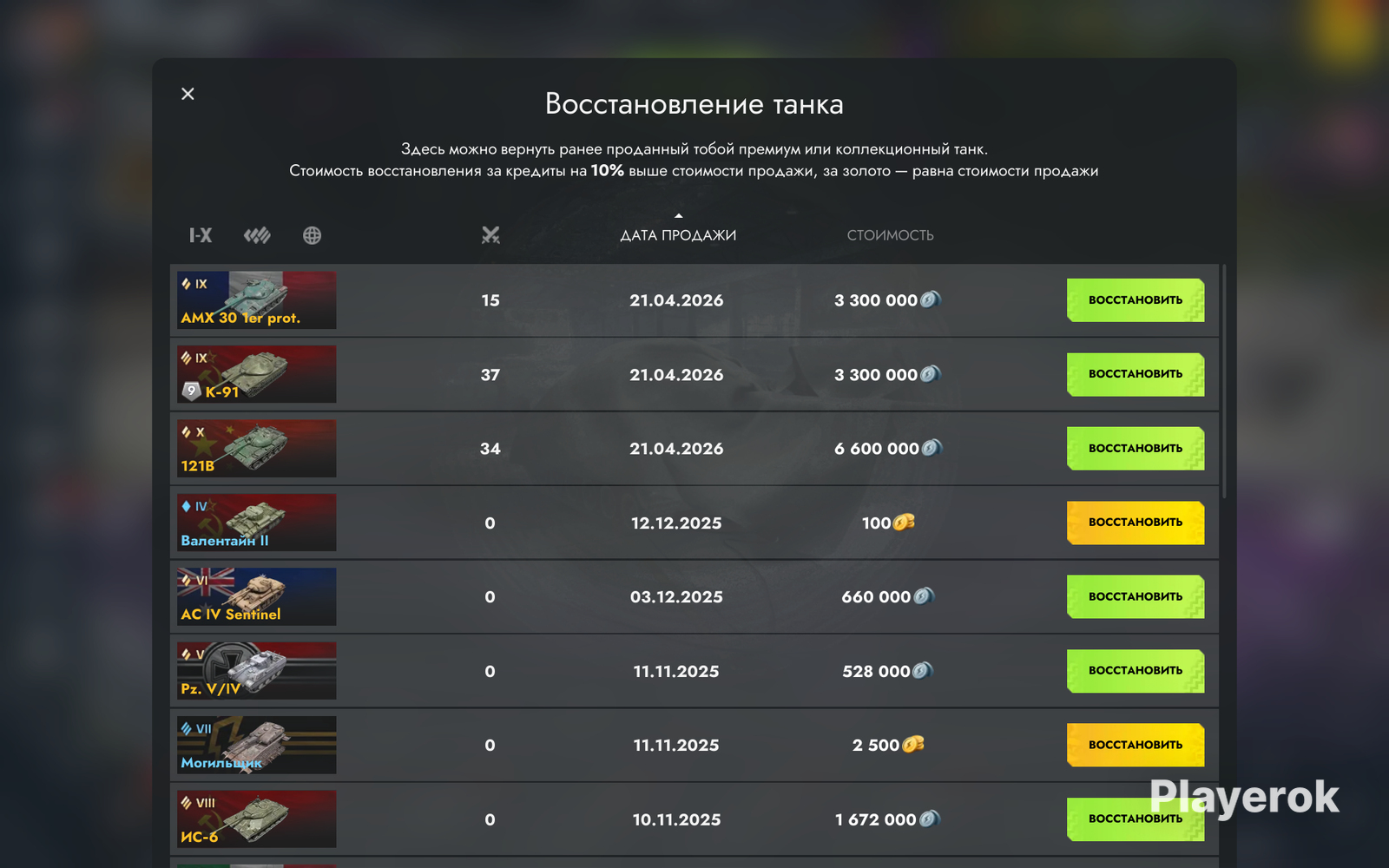Restore Валентайн II for 100 gold
Screen dimensions: 1389x868
[x=1136, y=523]
